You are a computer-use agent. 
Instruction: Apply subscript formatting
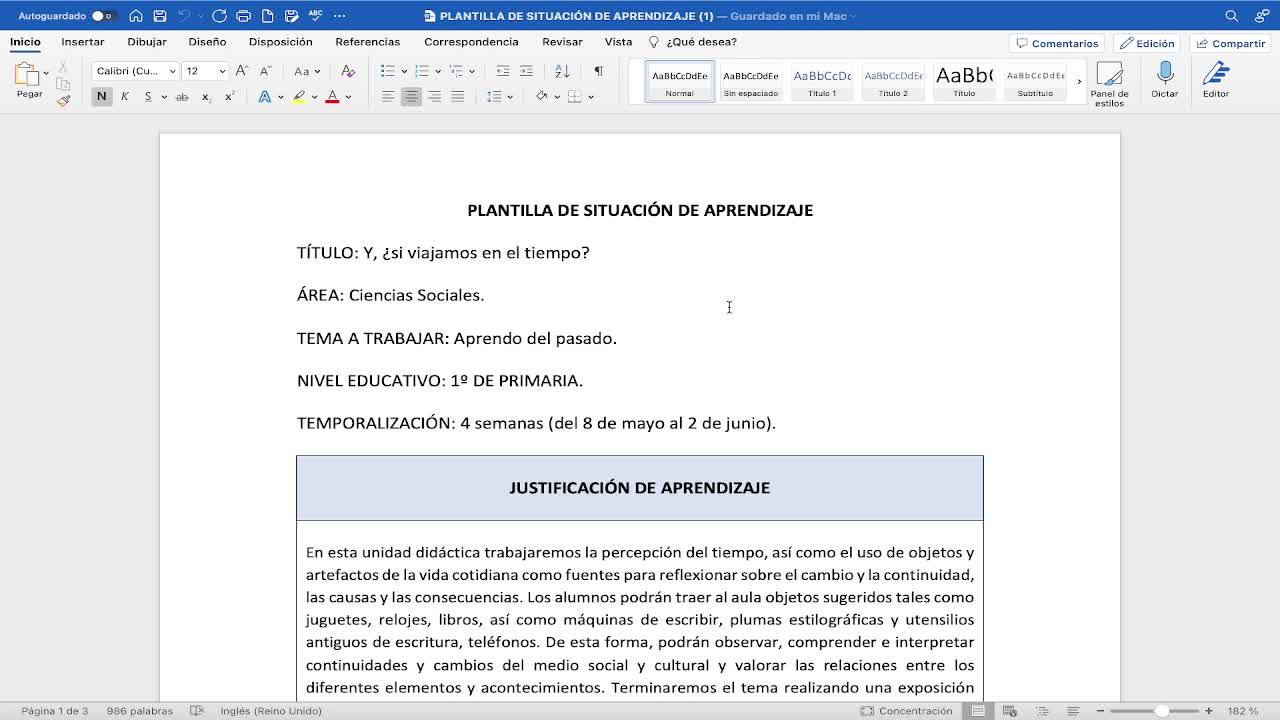point(206,97)
